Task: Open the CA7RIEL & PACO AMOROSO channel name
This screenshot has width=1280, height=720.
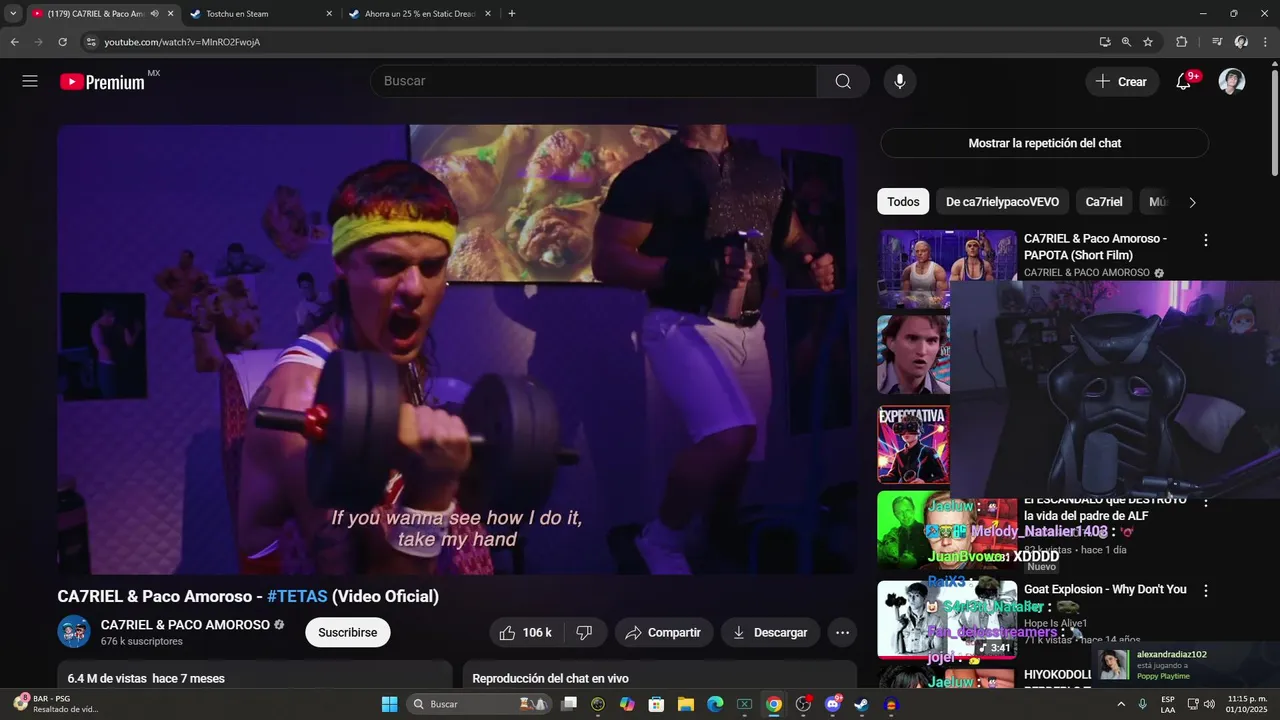Action: tap(185, 624)
